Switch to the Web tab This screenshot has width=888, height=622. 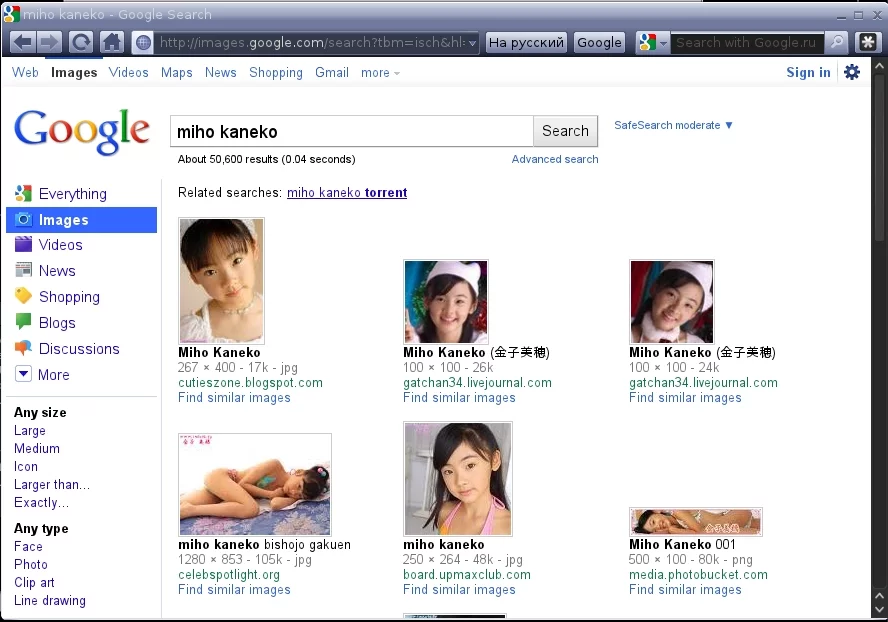click(25, 73)
